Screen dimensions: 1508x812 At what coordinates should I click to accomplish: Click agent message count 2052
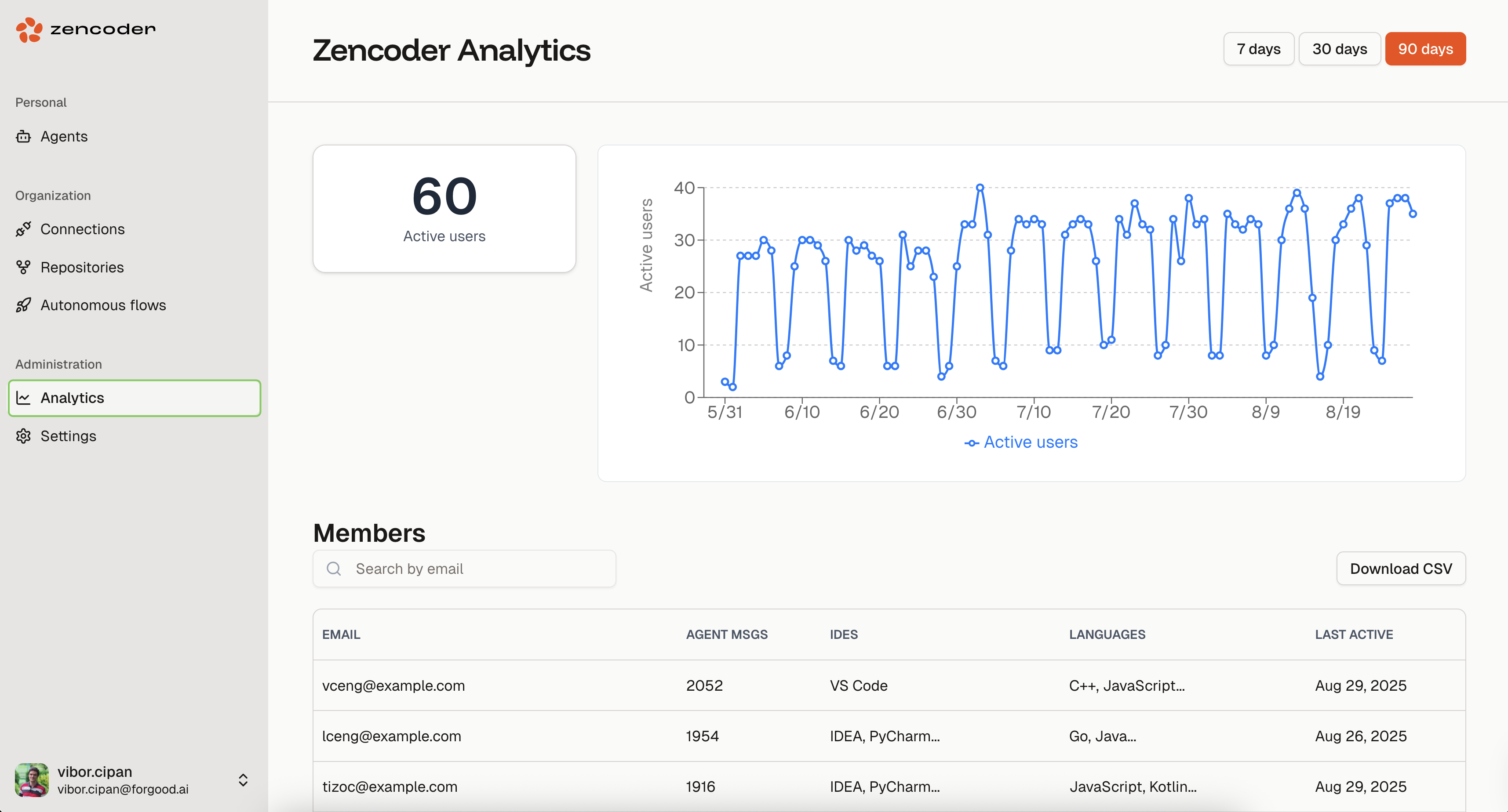[x=704, y=685]
